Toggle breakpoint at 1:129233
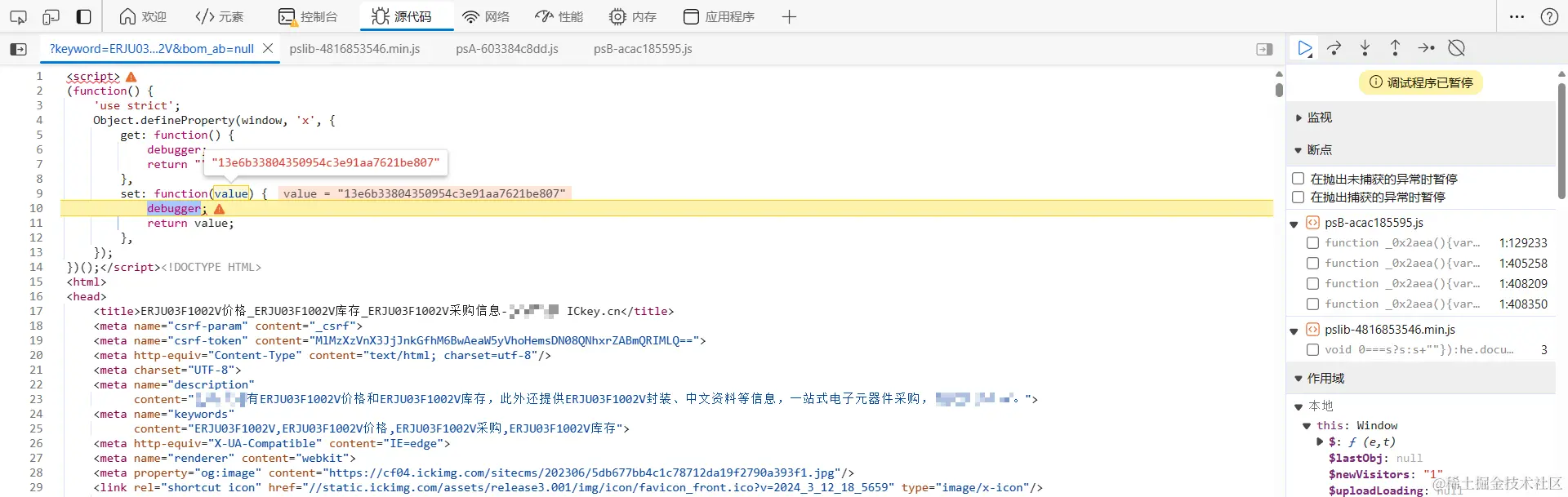This screenshot has width=1568, height=497. point(1312,242)
